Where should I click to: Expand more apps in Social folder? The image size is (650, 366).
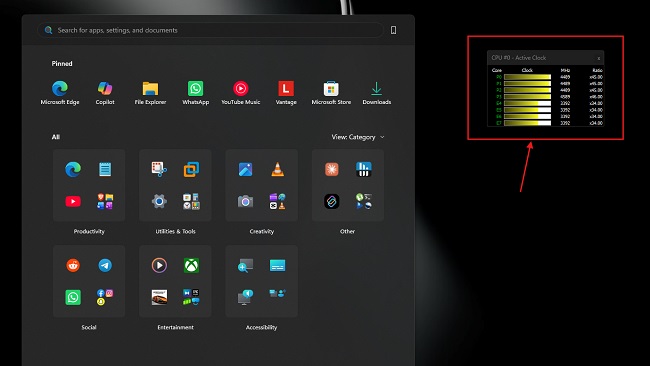tap(105, 297)
